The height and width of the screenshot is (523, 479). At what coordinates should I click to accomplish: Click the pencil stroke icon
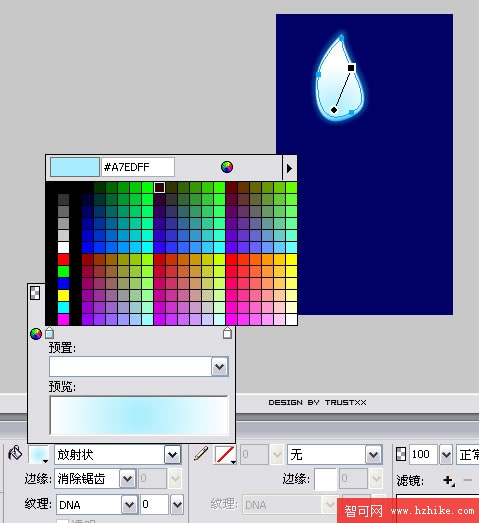(201, 454)
